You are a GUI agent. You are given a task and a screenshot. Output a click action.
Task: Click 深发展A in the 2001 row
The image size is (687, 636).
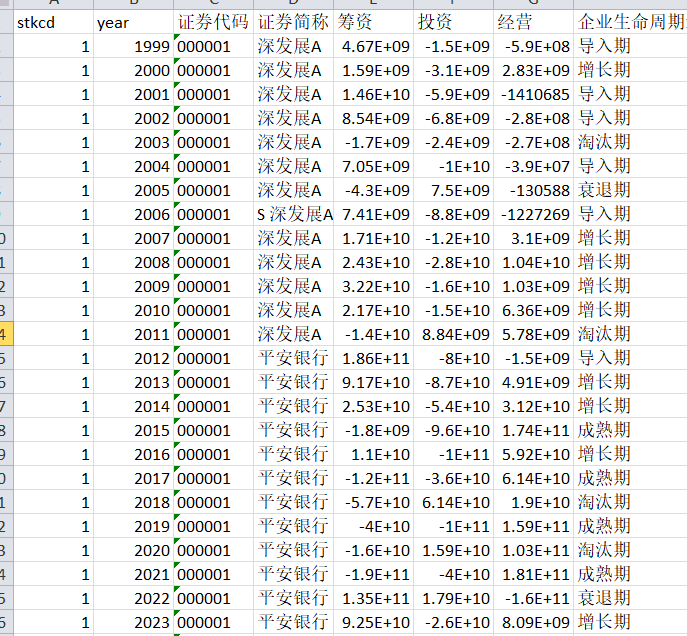pyautogui.click(x=293, y=95)
